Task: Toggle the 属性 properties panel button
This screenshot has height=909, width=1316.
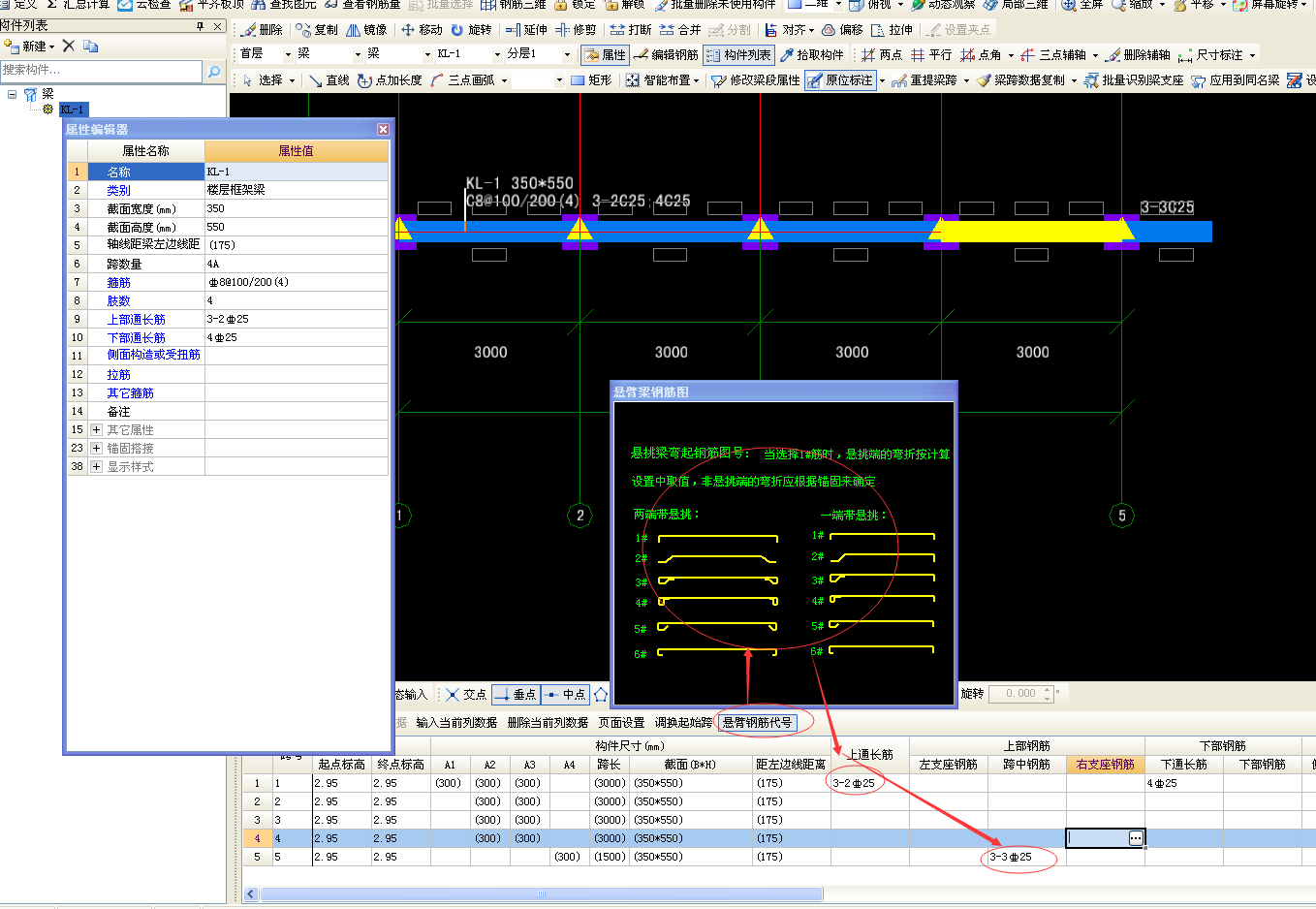Action: click(x=605, y=55)
